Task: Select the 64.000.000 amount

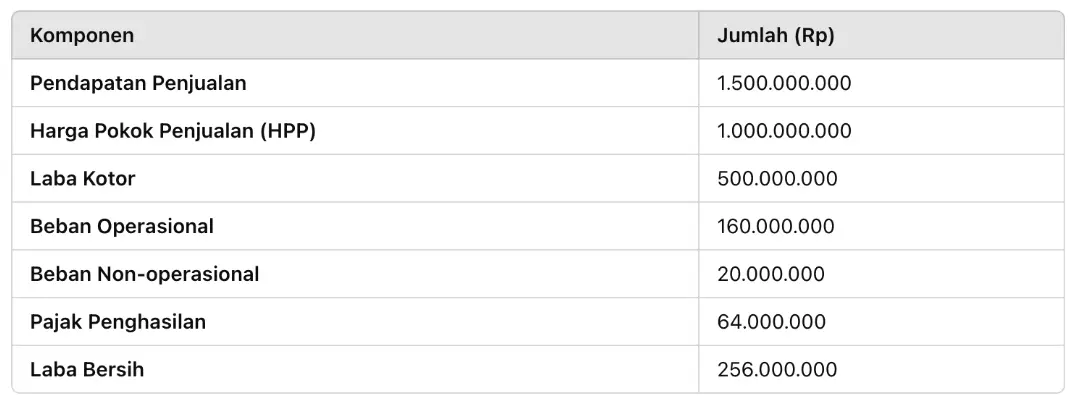Action: (x=771, y=322)
